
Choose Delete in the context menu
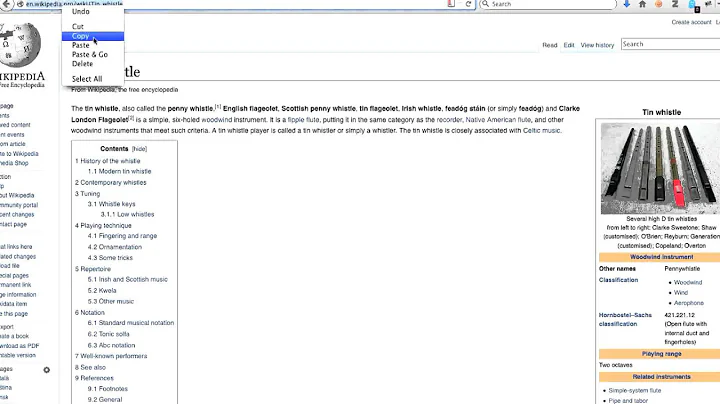(93, 63)
